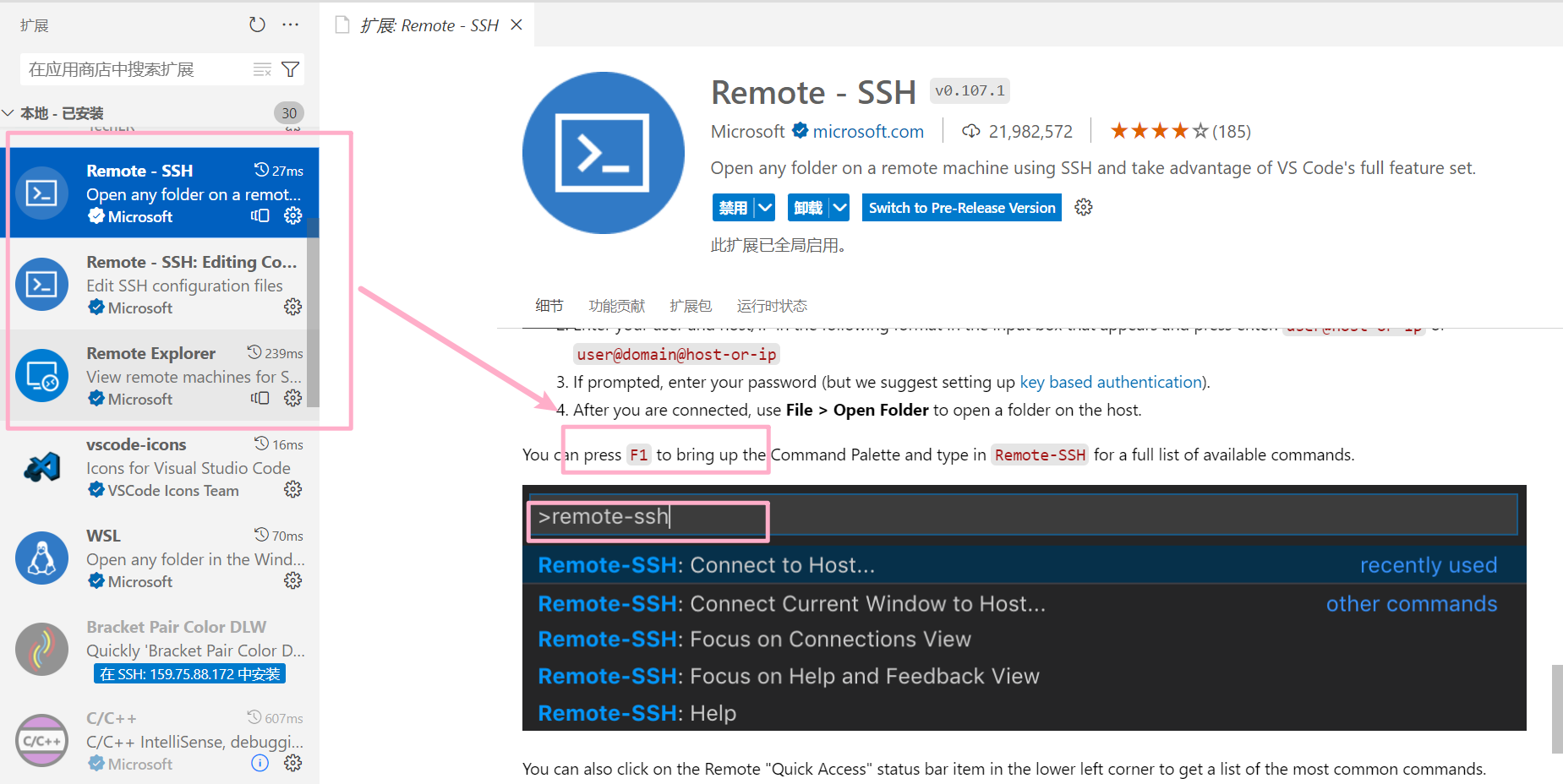Viewport: 1563px width, 784px height.
Task: Click the Remote-SSH inline code text
Action: click(x=1040, y=455)
